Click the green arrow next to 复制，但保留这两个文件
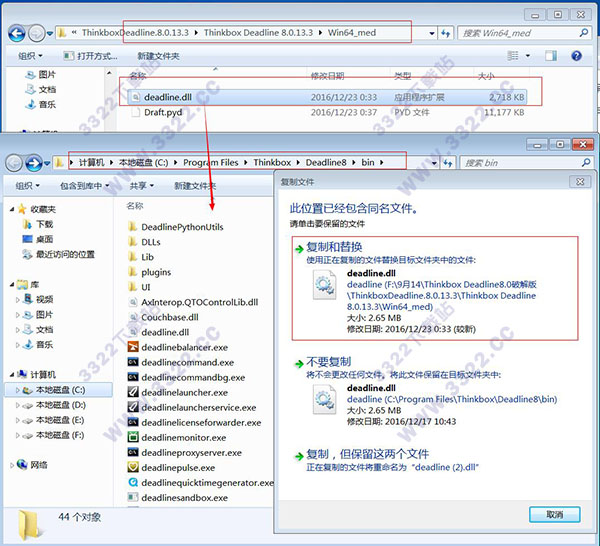 click(x=299, y=456)
